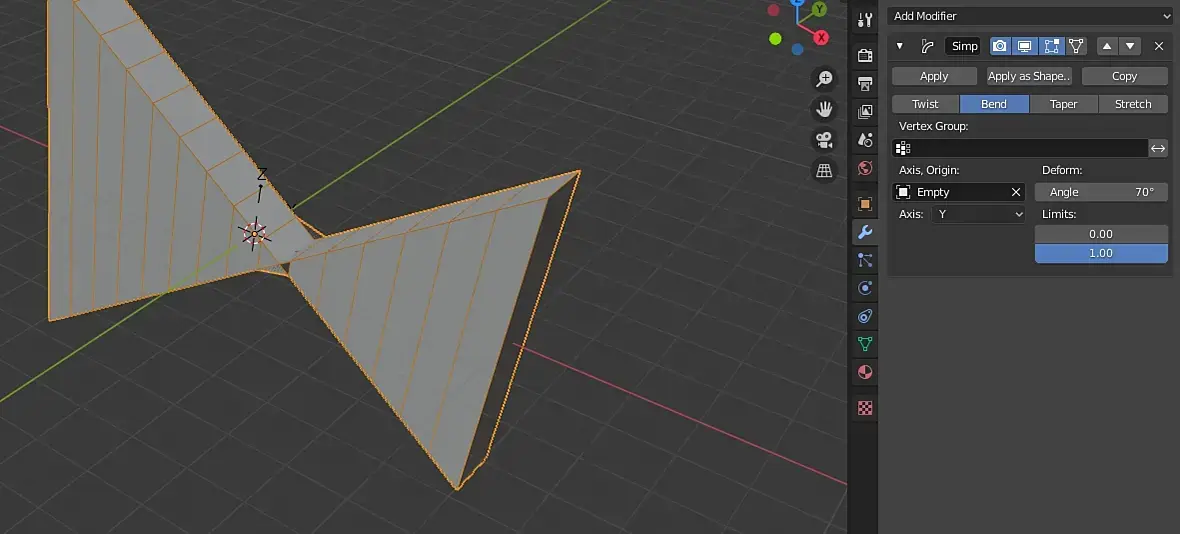
Task: Click the vertex group grid icon
Action: click(903, 148)
